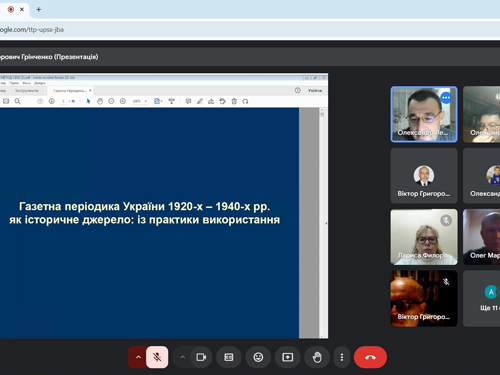The height and width of the screenshot is (375, 500).
Task: Open the Інструменти tab in Acrobat
Action: (27, 91)
